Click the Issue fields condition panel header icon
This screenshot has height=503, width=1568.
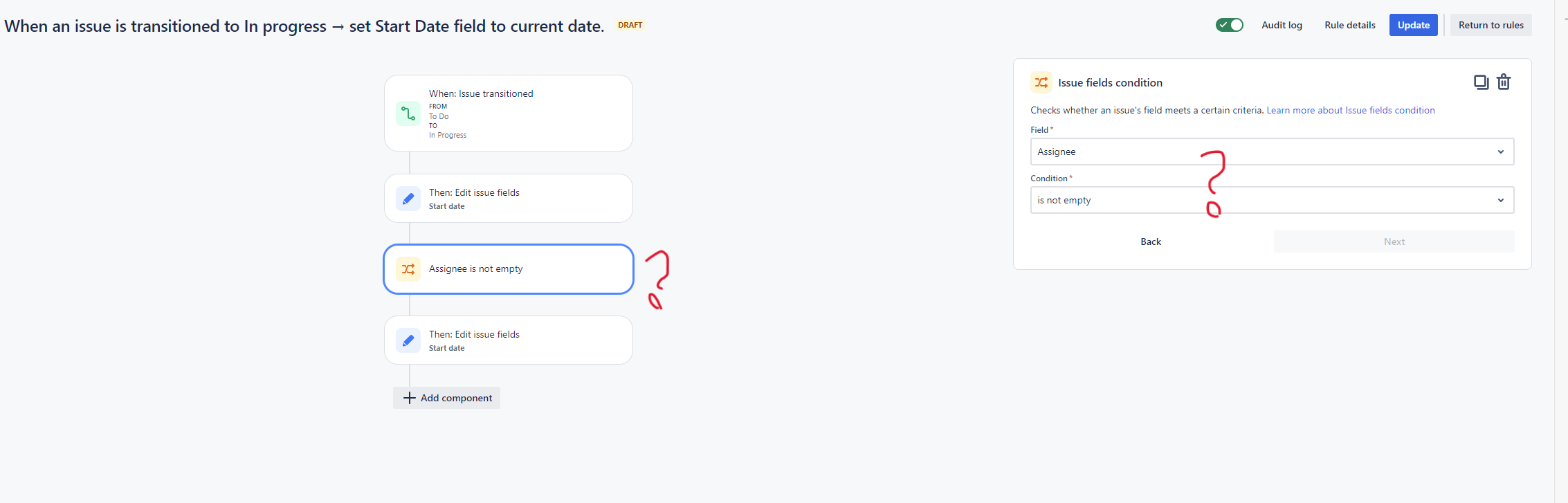click(x=1041, y=82)
